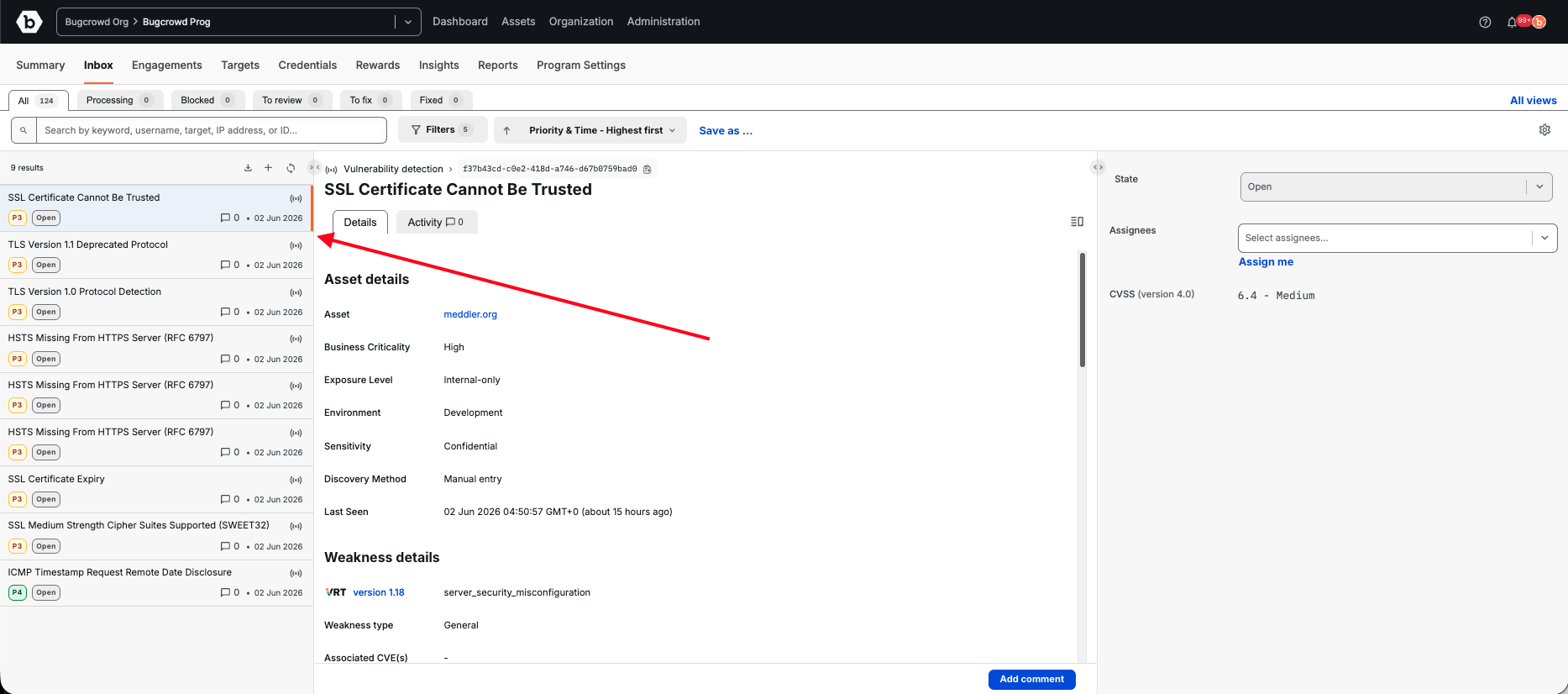
Task: Add a submission with the plus icon
Action: [269, 168]
